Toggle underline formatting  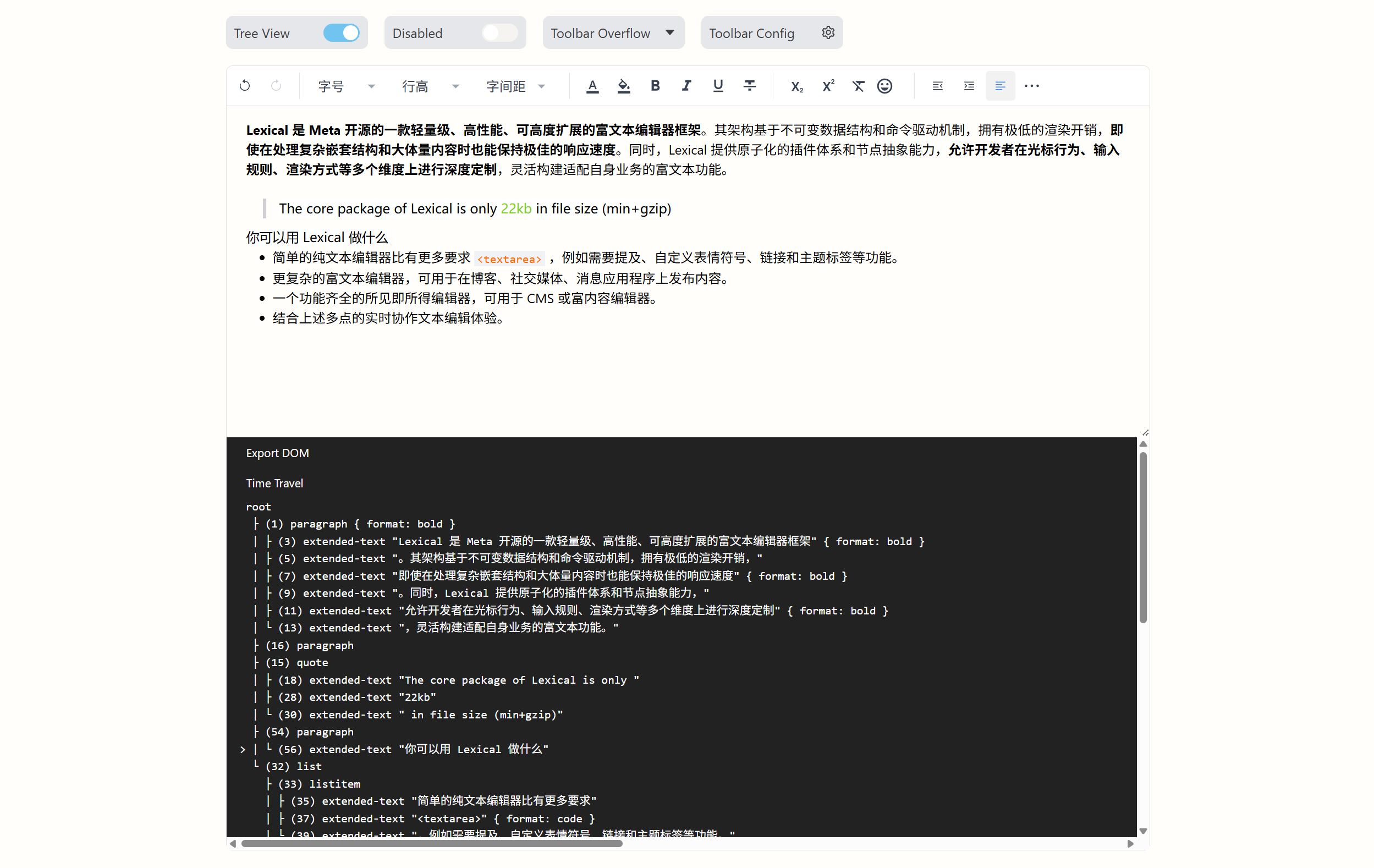(x=718, y=86)
